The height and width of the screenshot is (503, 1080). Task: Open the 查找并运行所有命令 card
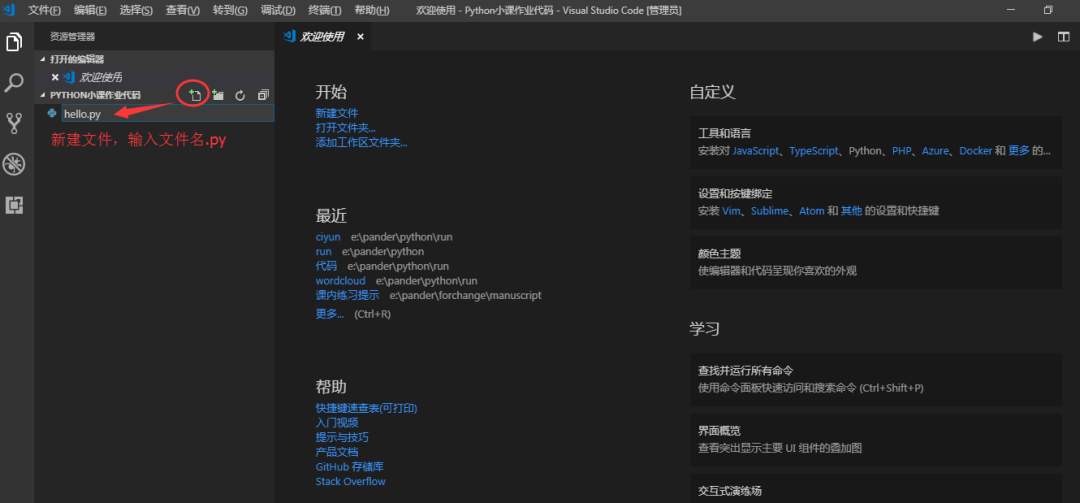[876, 379]
